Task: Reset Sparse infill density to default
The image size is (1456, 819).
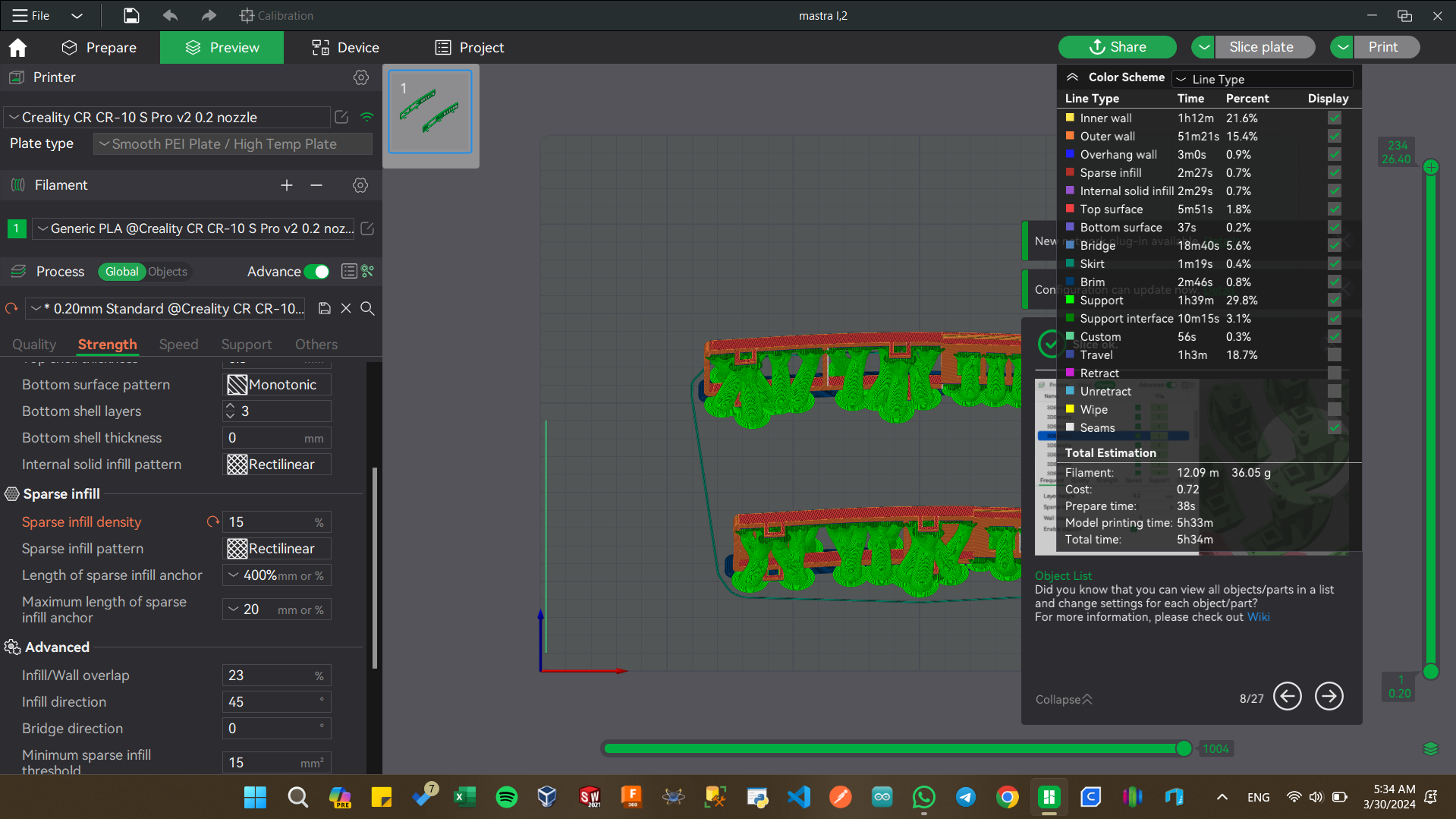Action: (x=213, y=522)
